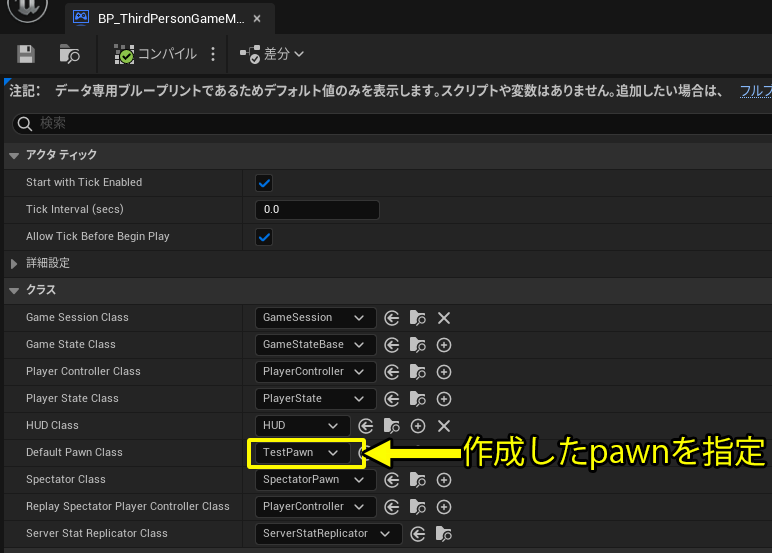
Task: Open the Spectator Class dropdown
Action: (316, 480)
